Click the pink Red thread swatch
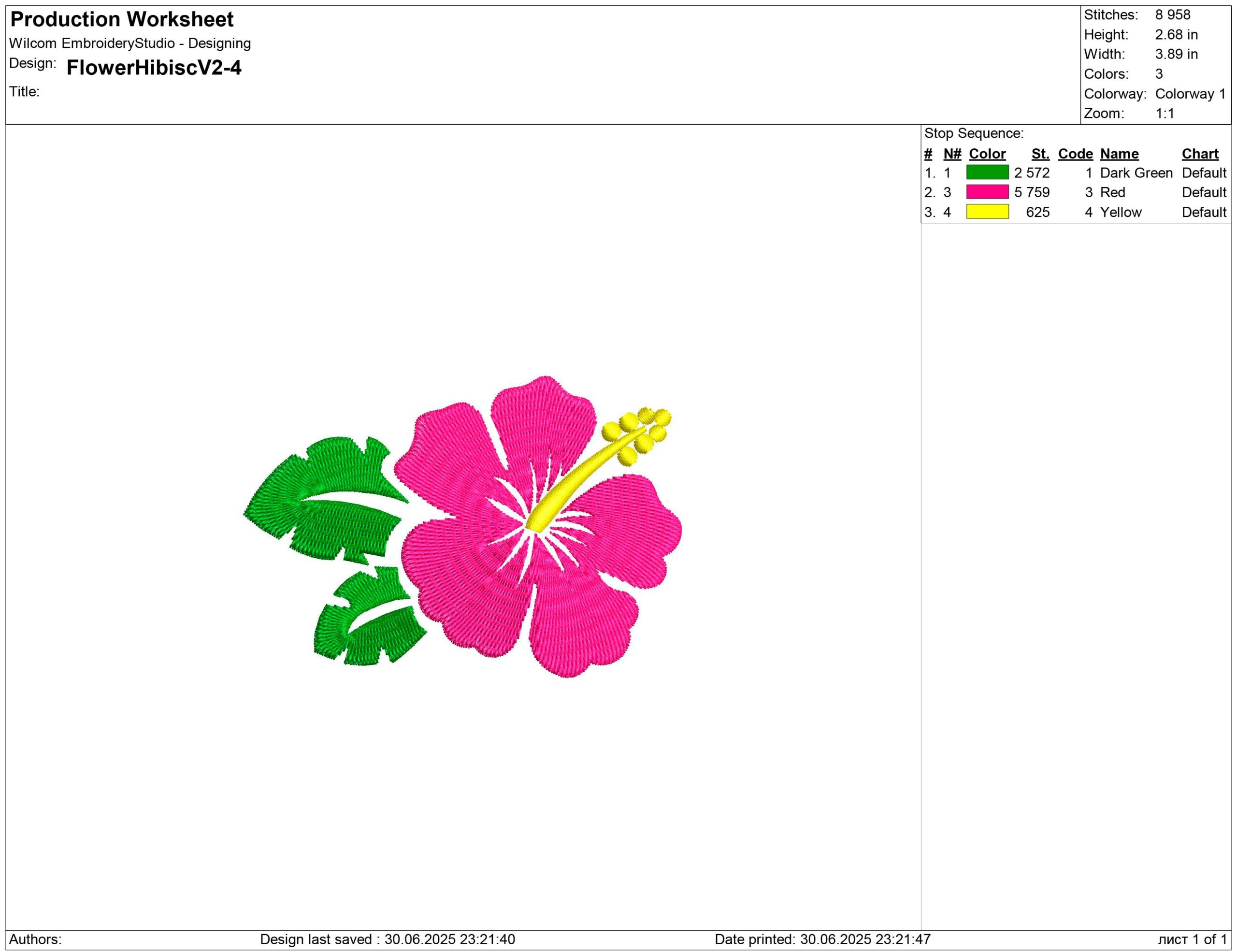The image size is (1237, 952). click(987, 192)
